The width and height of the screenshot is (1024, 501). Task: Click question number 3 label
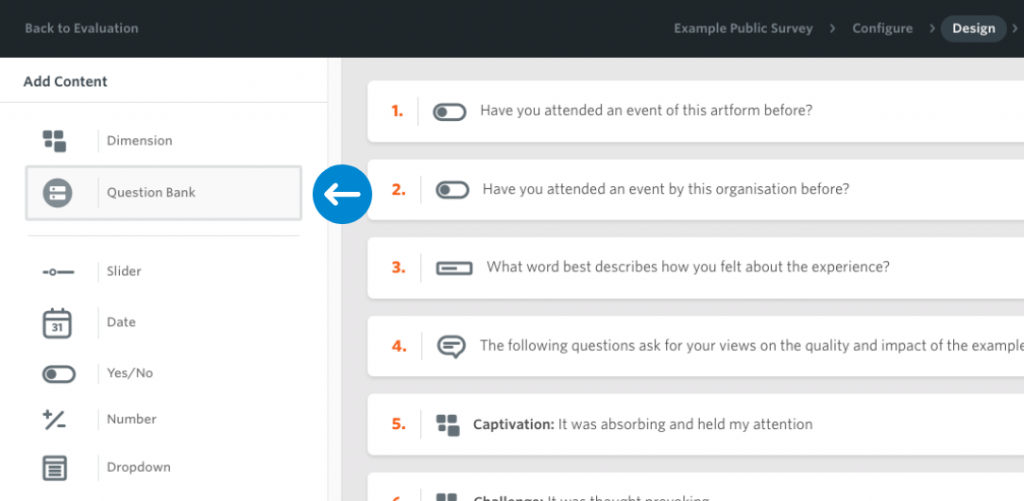click(x=398, y=268)
